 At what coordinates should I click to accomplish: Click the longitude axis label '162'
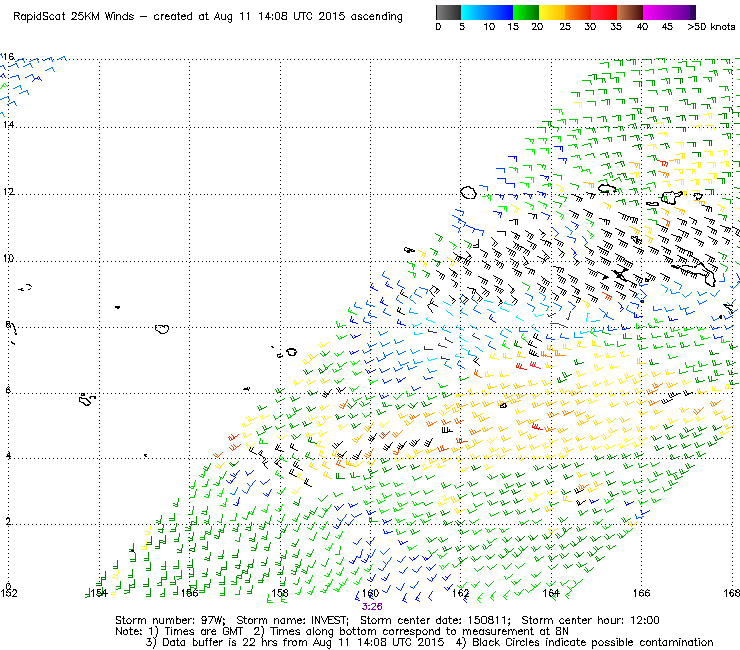[461, 593]
